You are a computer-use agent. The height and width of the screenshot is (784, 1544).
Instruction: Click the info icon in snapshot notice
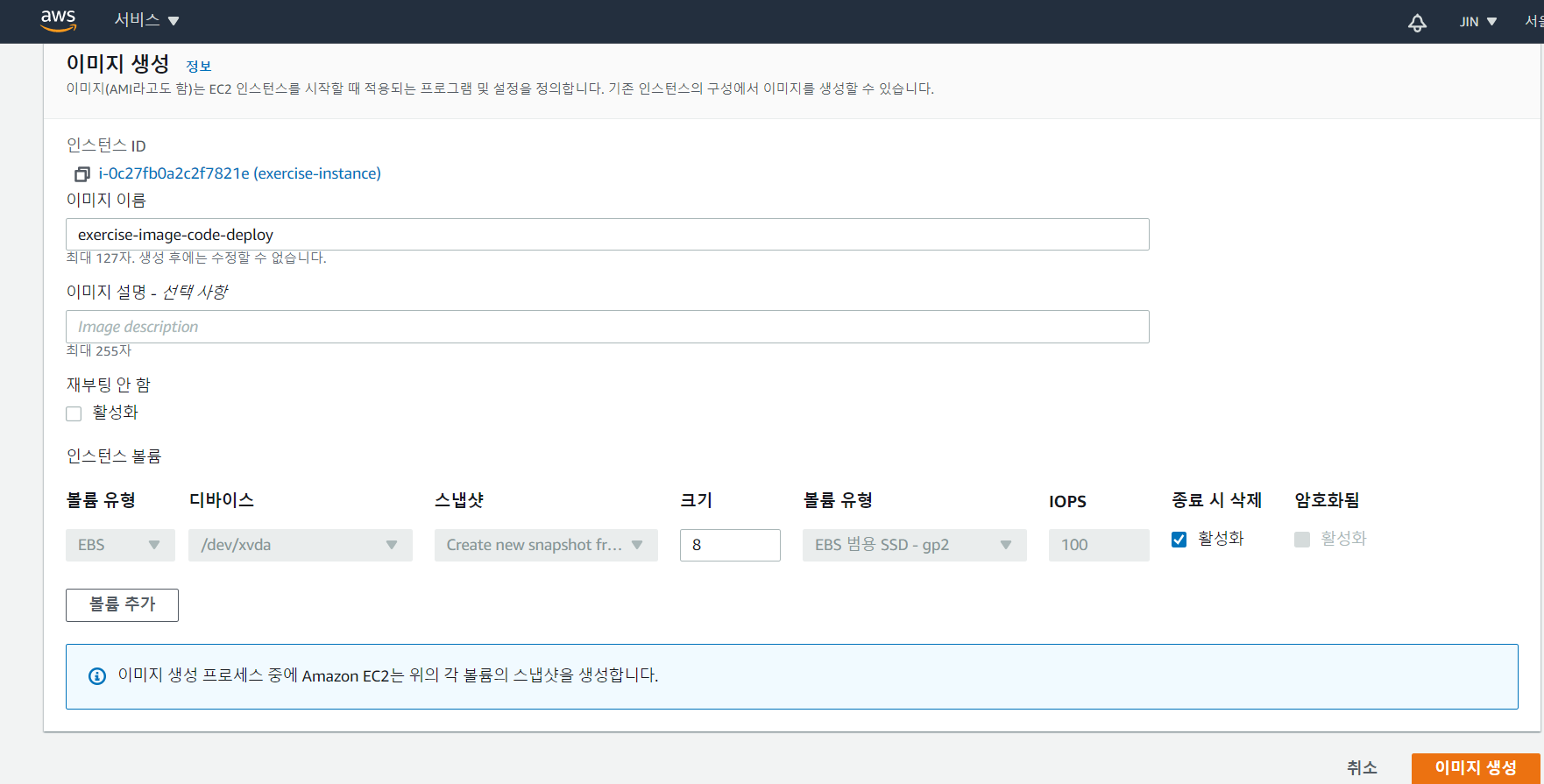pos(97,676)
